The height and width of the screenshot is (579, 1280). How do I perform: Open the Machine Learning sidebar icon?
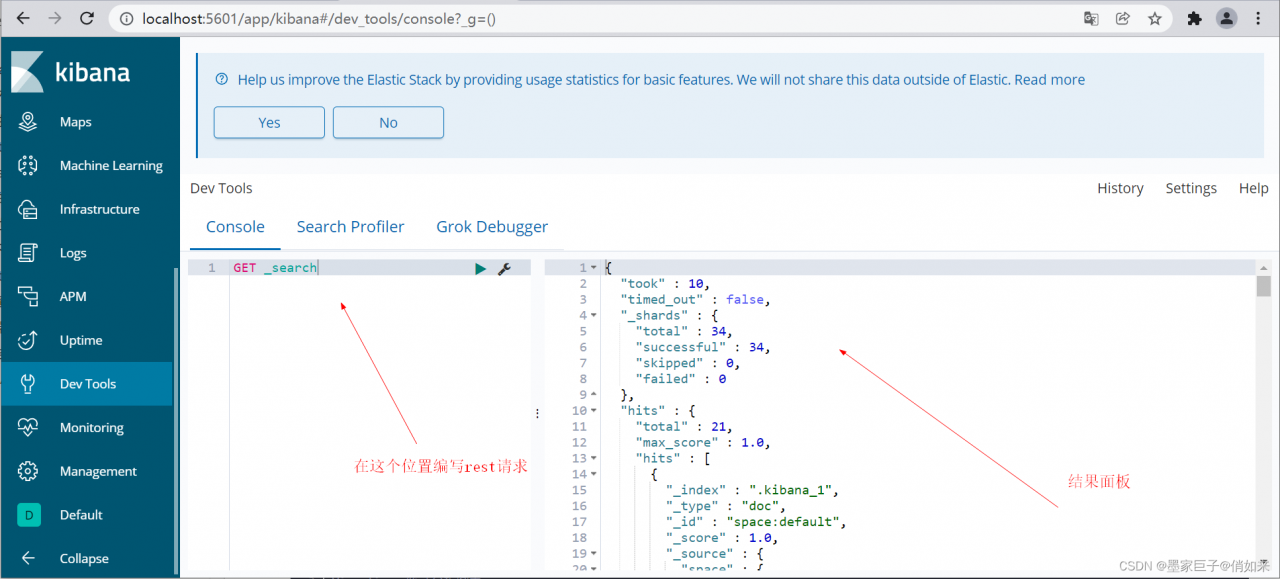pyautogui.click(x=28, y=166)
